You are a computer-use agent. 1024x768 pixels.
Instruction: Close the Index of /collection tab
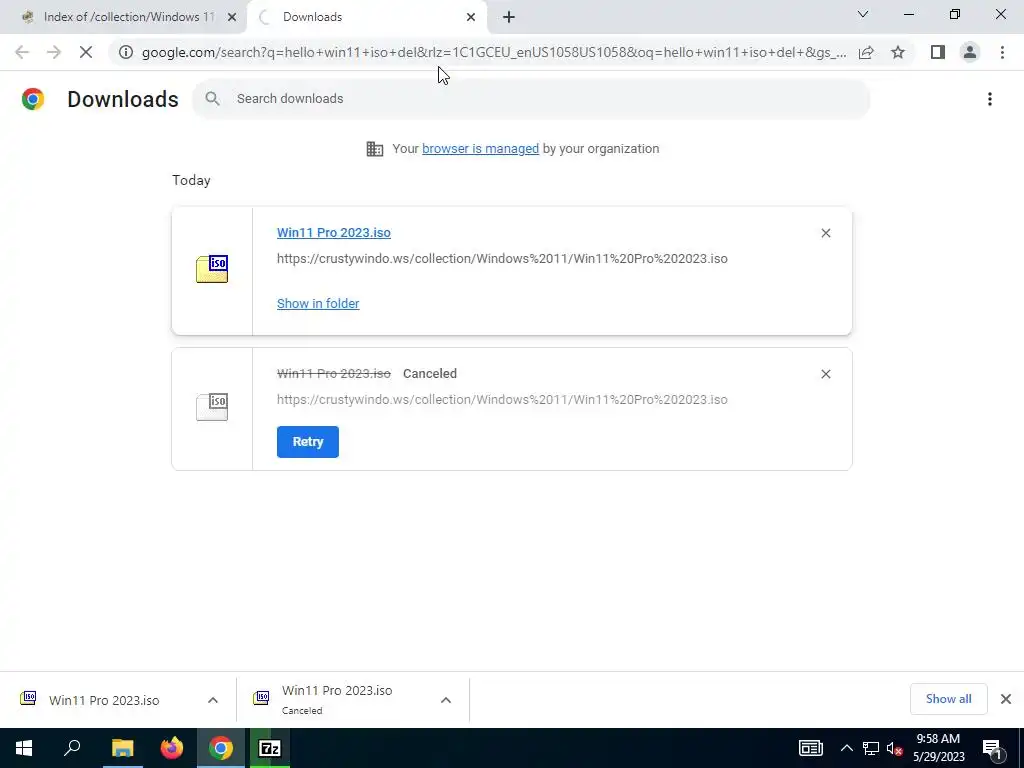pyautogui.click(x=232, y=17)
